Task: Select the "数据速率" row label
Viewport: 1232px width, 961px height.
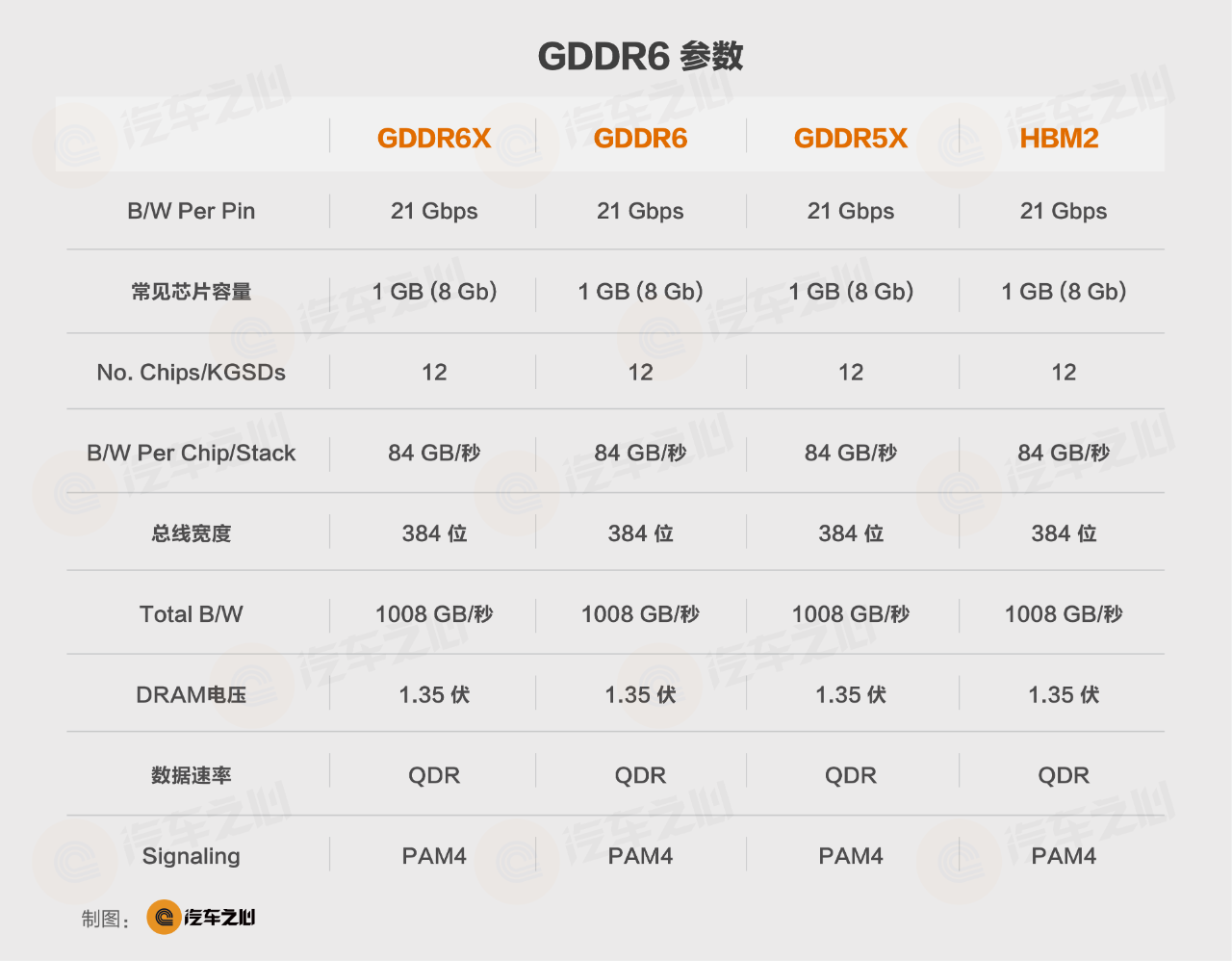Action: (192, 775)
